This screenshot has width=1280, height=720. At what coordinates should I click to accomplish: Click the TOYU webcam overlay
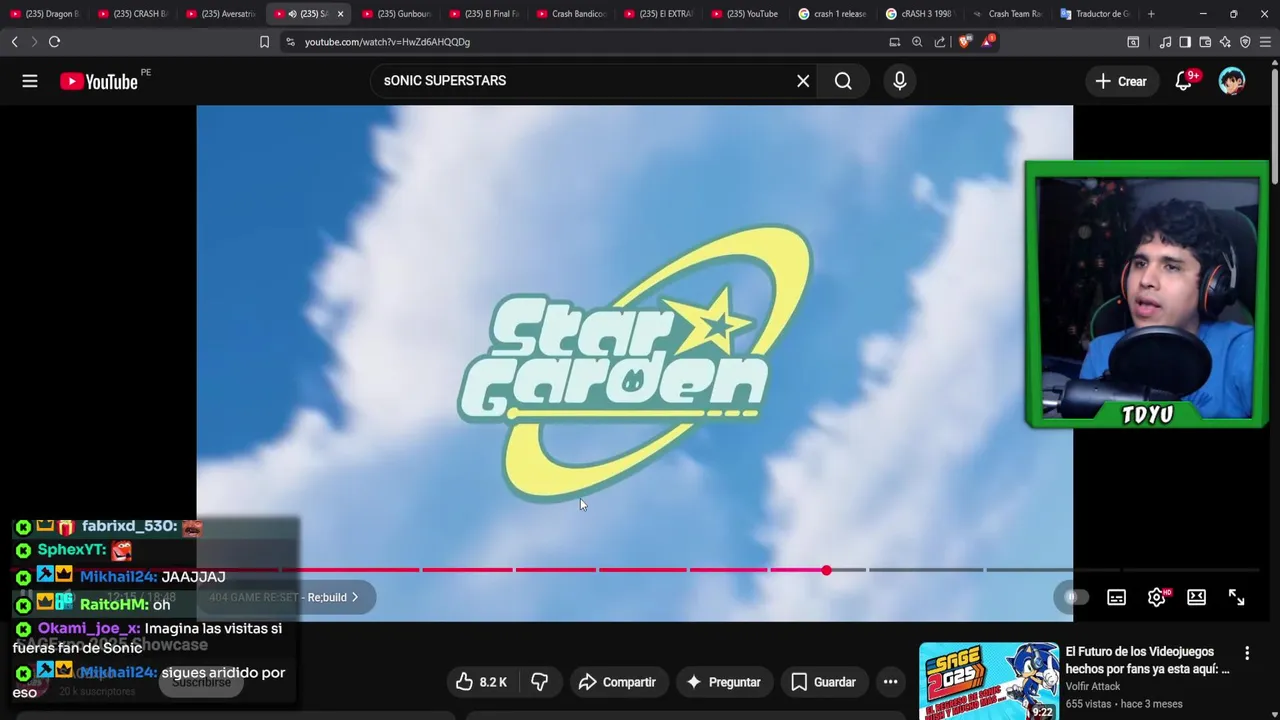pos(1147,295)
